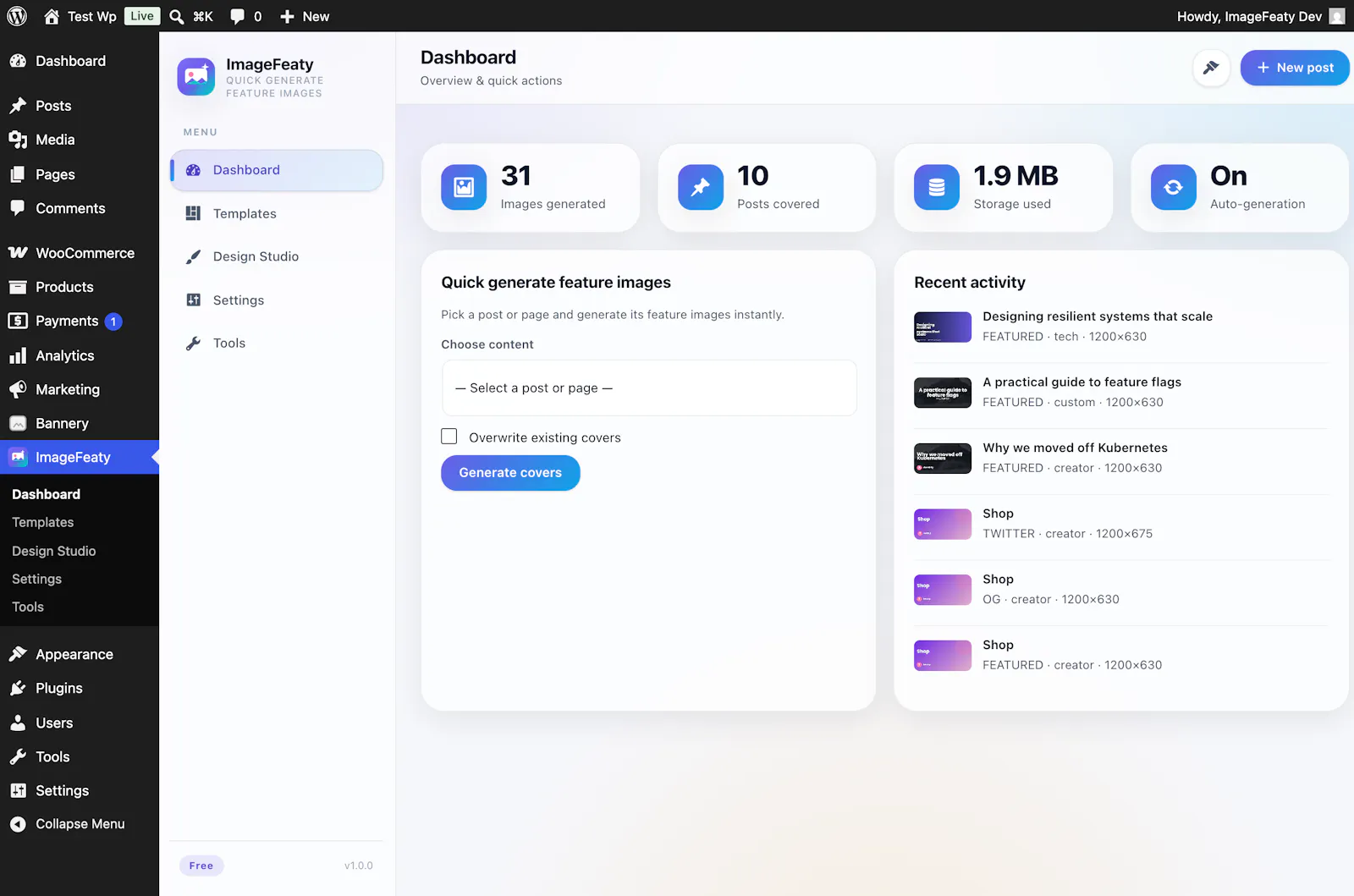Open the Shop FEATURED activity thumbnail

click(943, 656)
